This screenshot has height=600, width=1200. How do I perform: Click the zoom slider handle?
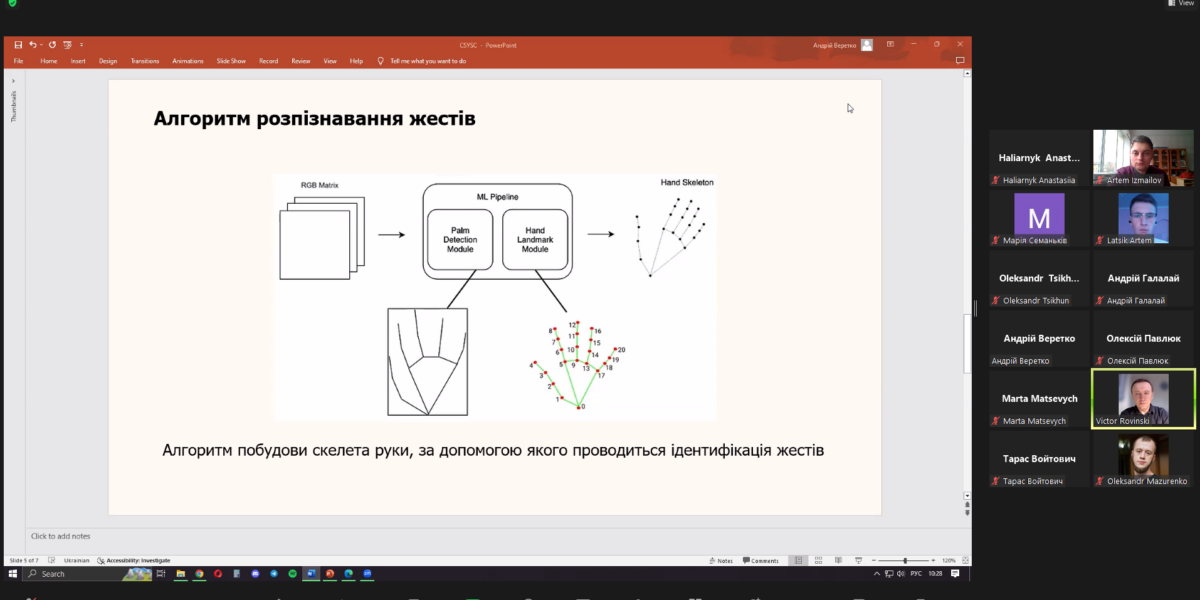point(905,560)
